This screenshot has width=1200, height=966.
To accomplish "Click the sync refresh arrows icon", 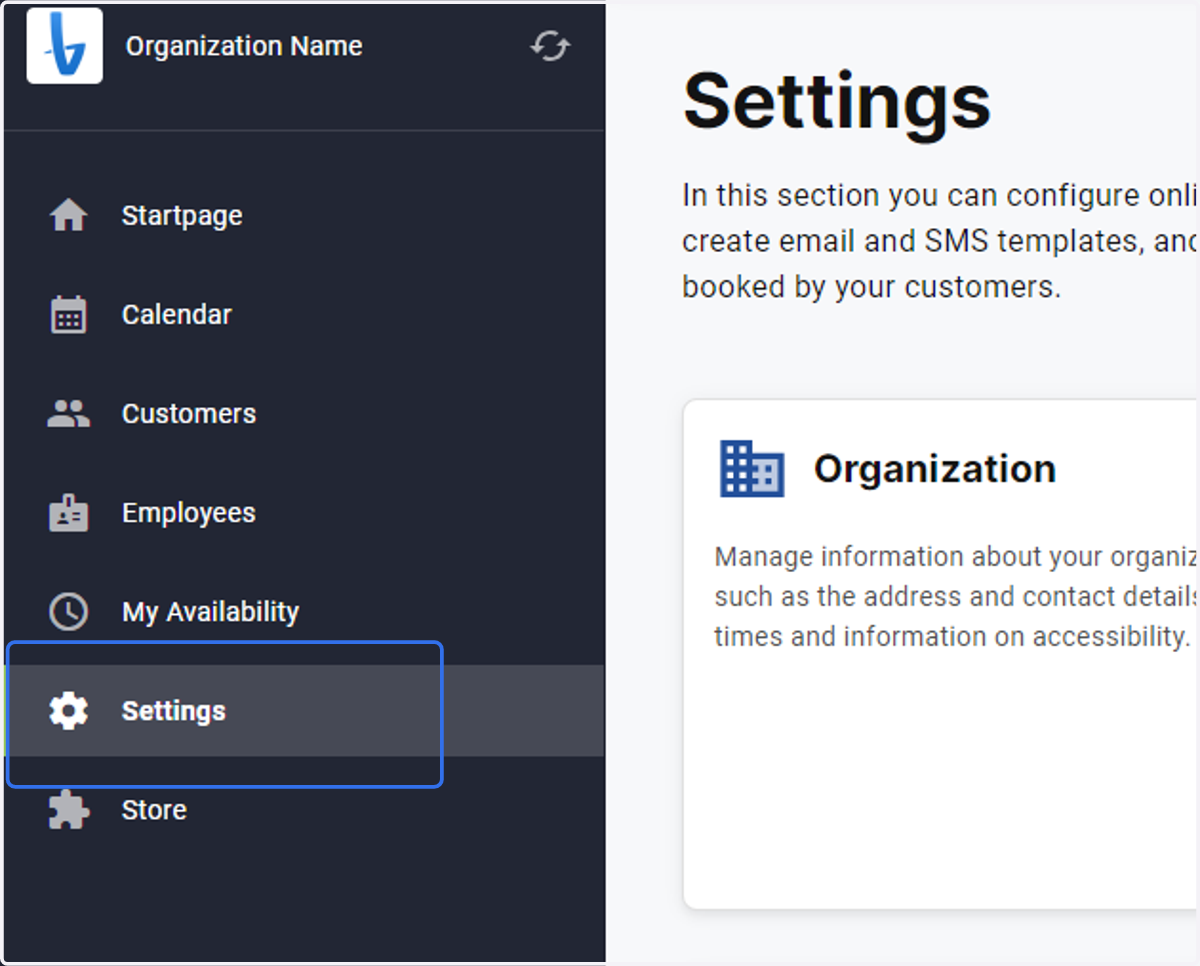I will point(550,46).
